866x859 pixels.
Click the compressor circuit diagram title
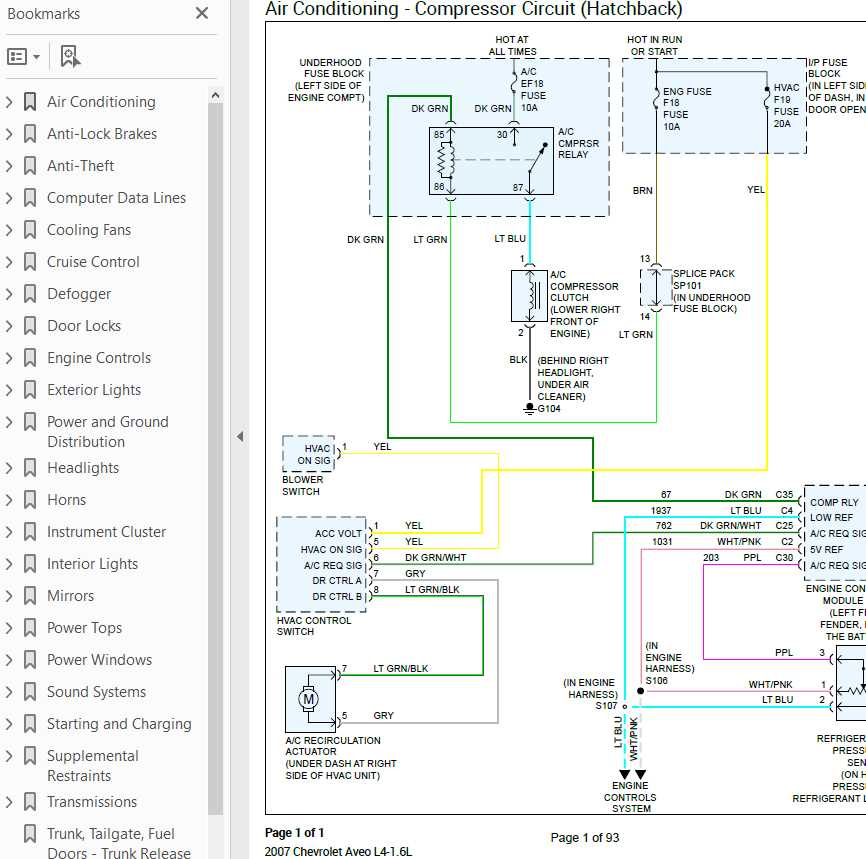click(x=474, y=9)
